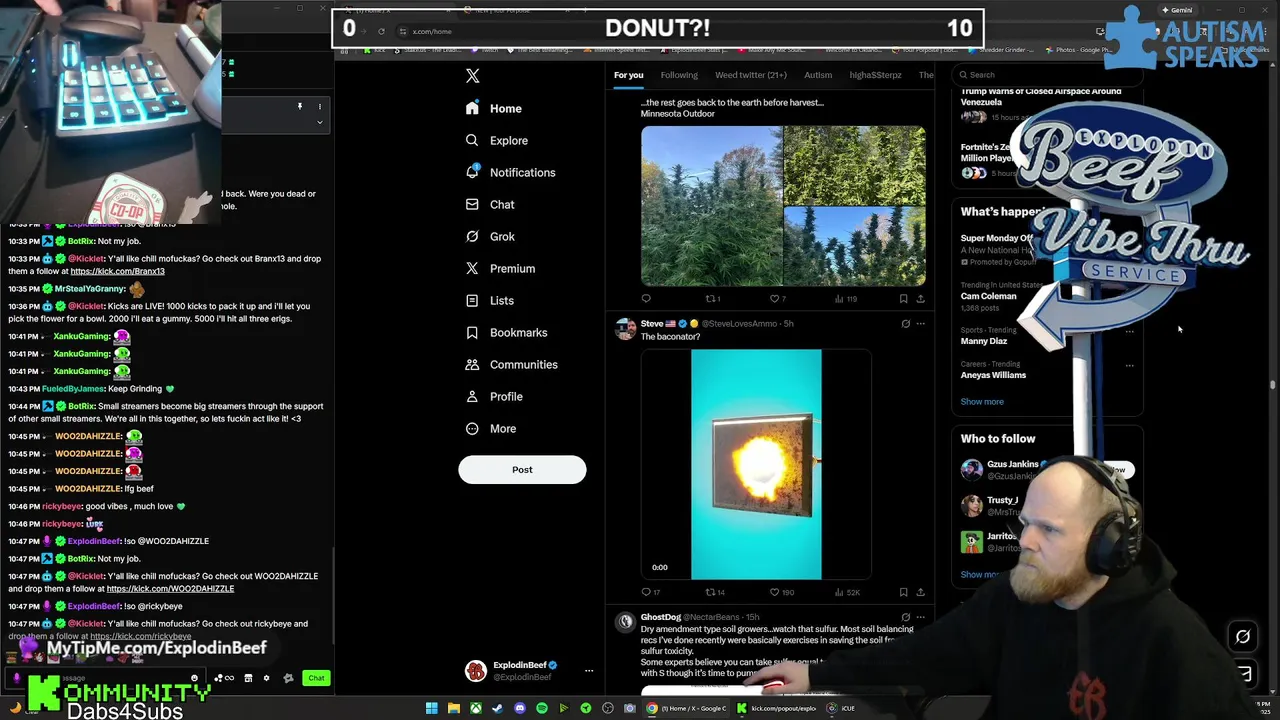Open Explore search icon in sidebar
1280x720 pixels.
(x=472, y=140)
